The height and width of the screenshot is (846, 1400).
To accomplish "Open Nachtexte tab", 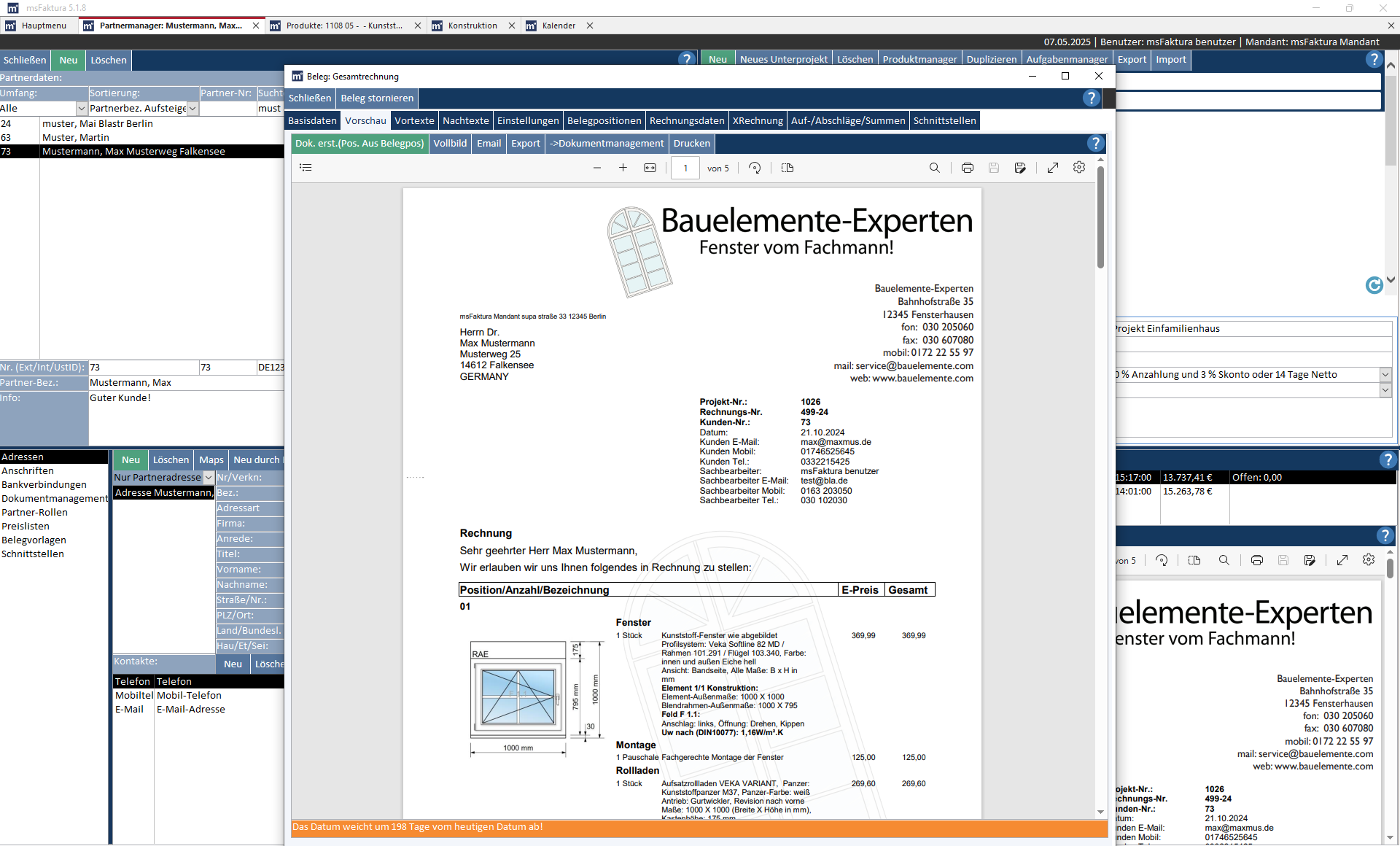I will (x=465, y=120).
